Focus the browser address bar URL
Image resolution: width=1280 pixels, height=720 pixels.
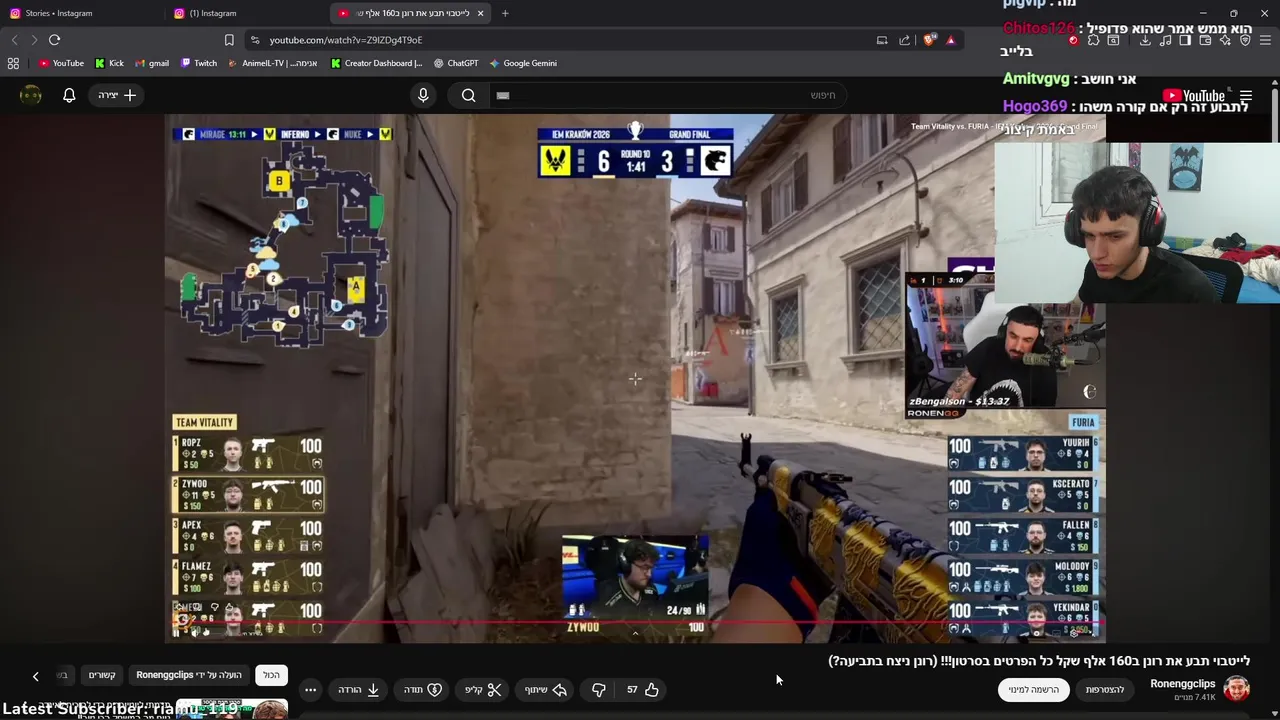point(346,40)
